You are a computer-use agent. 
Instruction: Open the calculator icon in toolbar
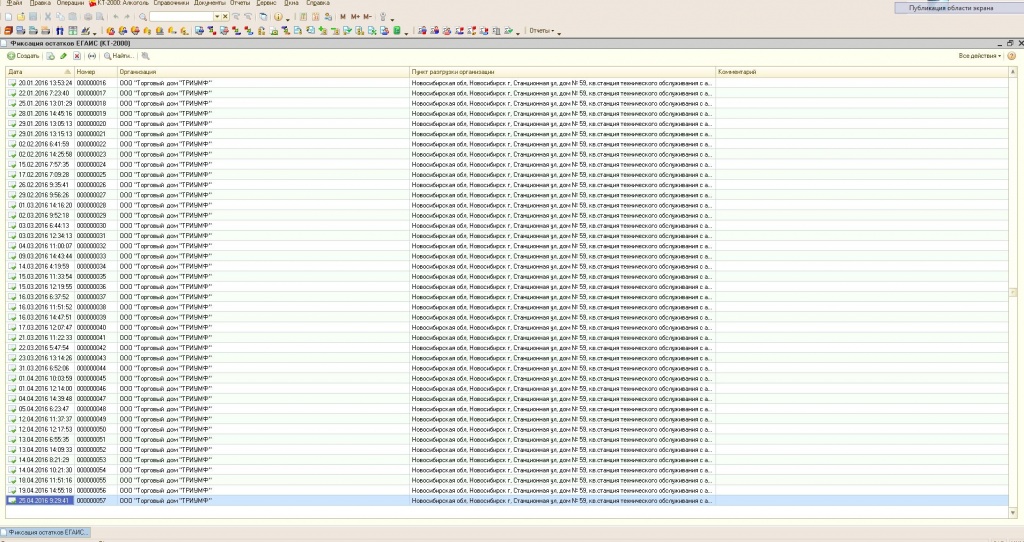click(x=303, y=17)
